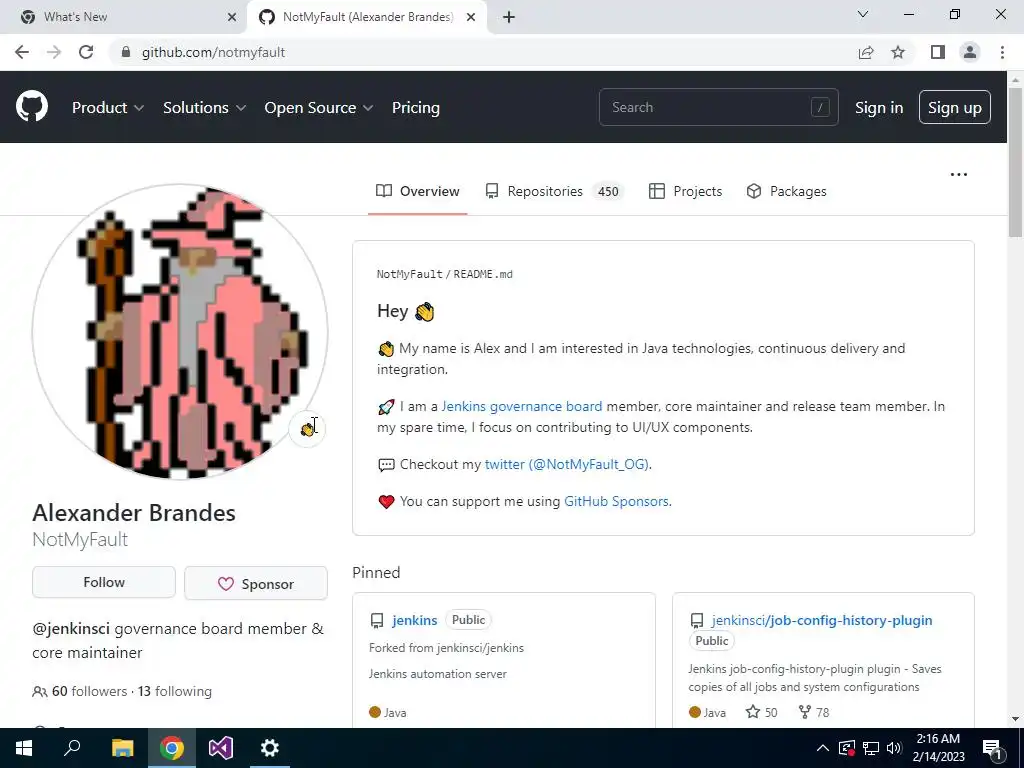The width and height of the screenshot is (1024, 768).
Task: Click the Chrome taskbar icon
Action: pyautogui.click(x=172, y=748)
